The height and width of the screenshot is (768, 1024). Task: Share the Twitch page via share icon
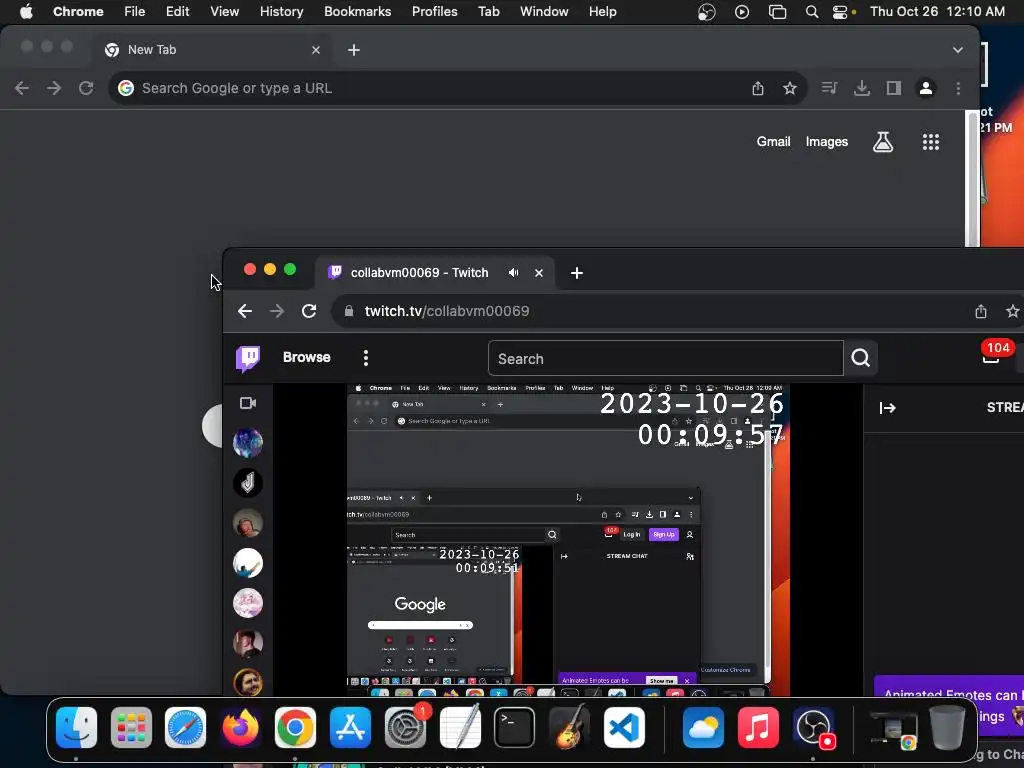pos(981,312)
